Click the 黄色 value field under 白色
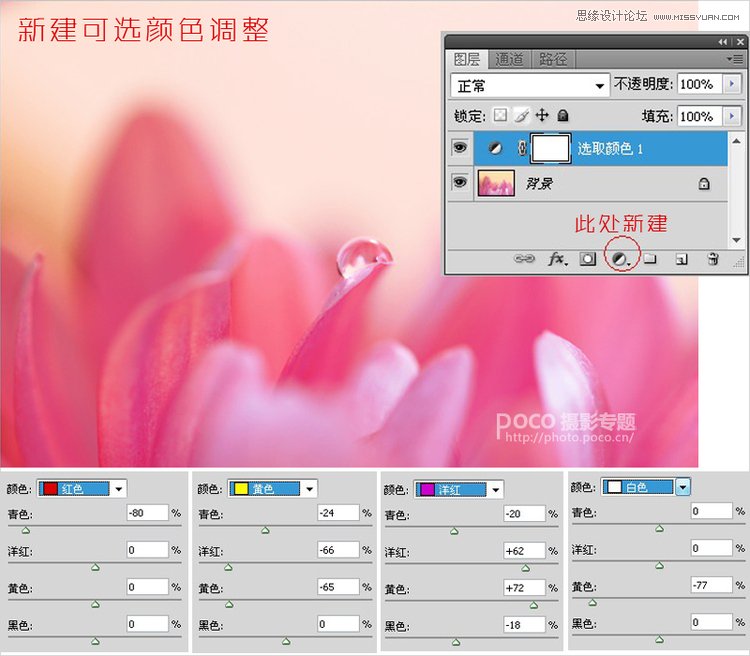The width and height of the screenshot is (750, 656). pos(711,584)
